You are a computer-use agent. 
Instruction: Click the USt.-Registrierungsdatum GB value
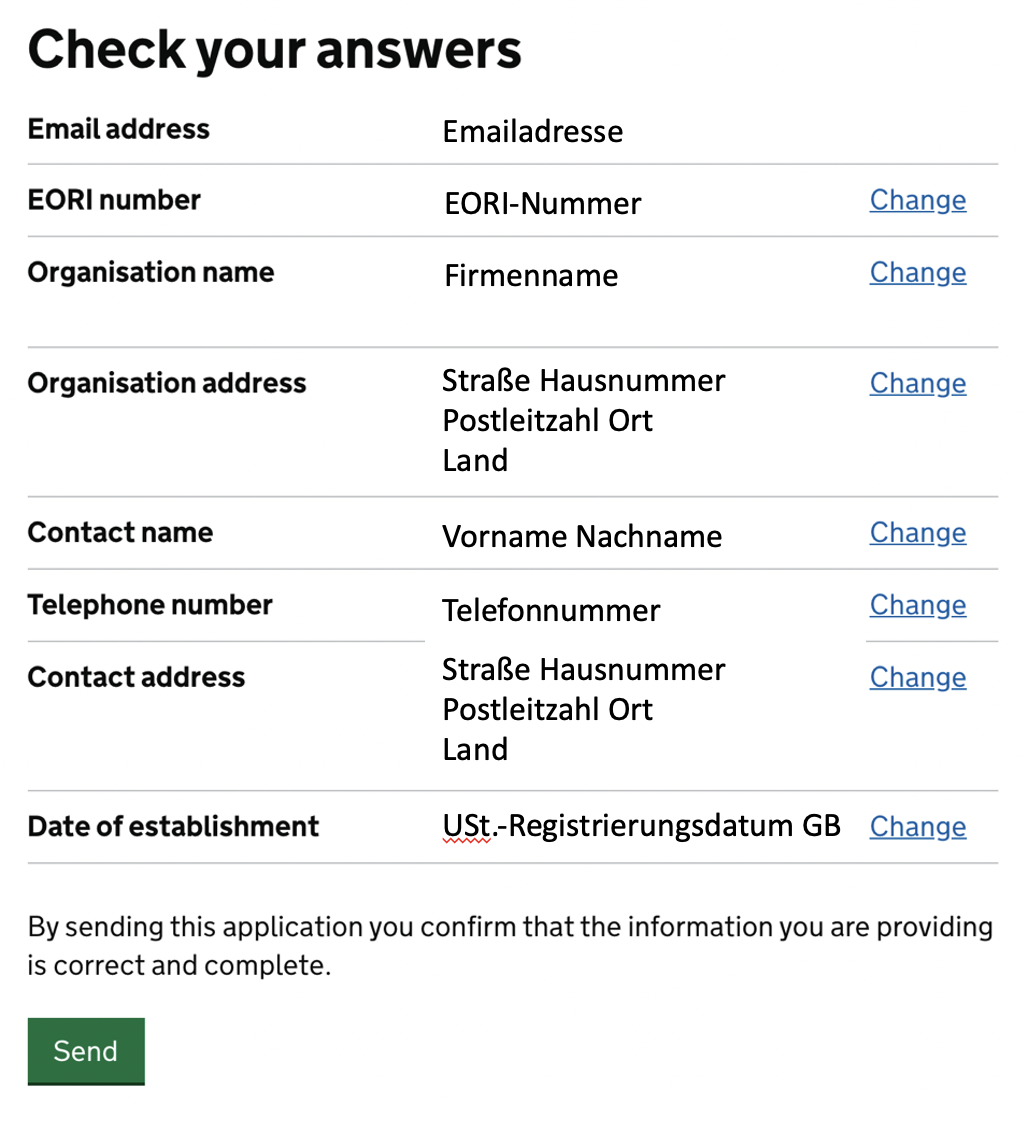click(641, 827)
